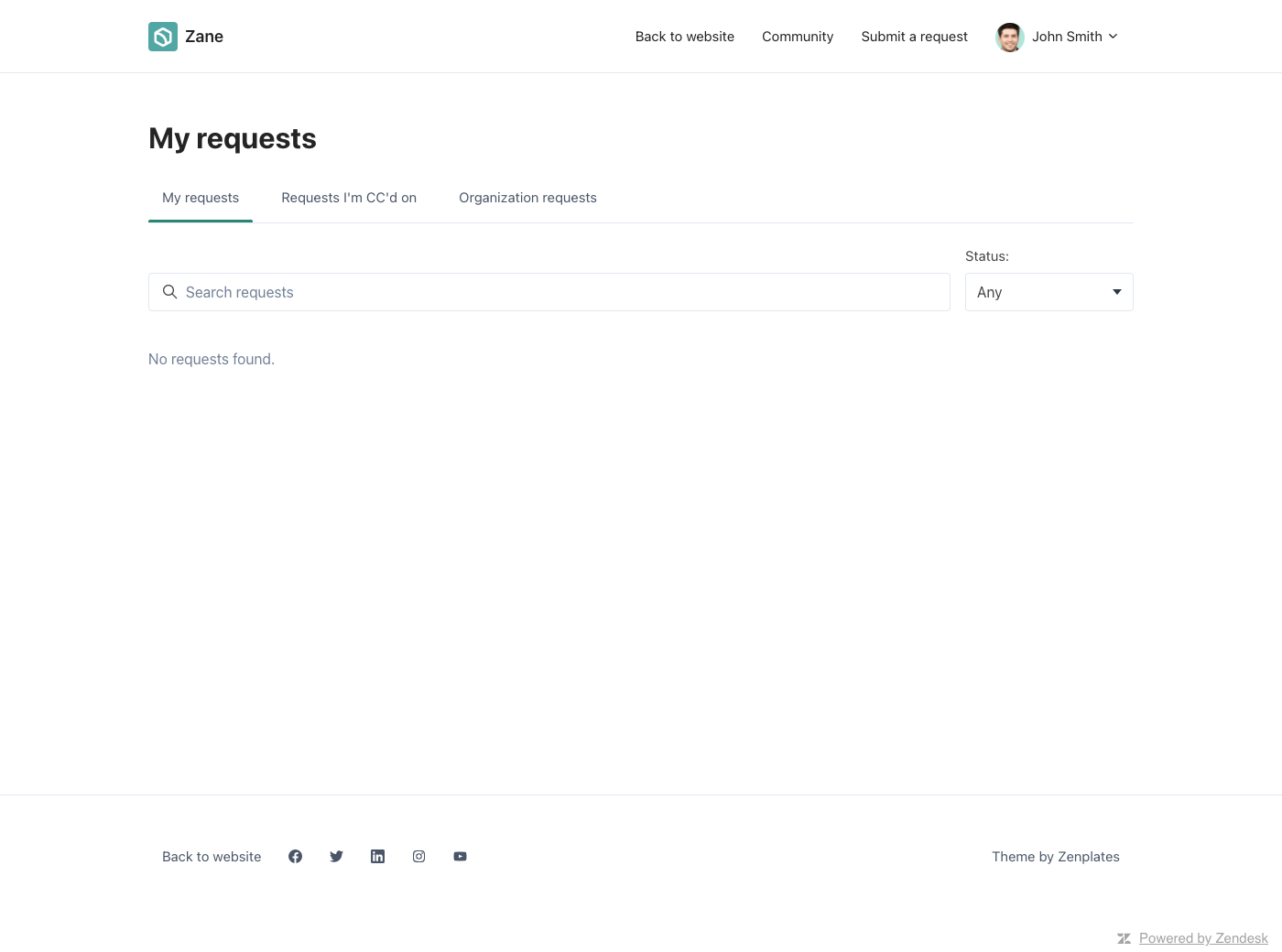Screen dimensions: 1282x952
Task: Open the John Smith user menu chevron
Action: (1114, 37)
